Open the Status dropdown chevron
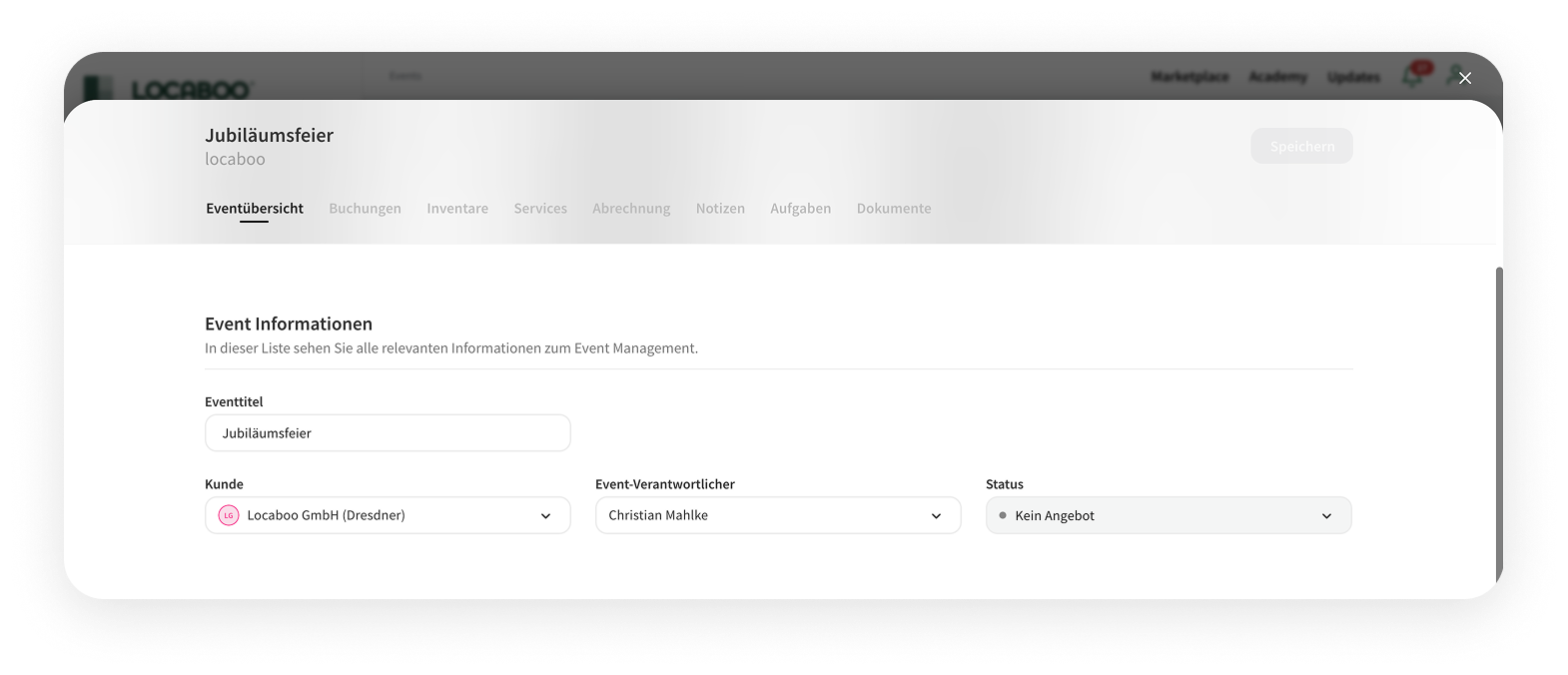 tap(1326, 516)
